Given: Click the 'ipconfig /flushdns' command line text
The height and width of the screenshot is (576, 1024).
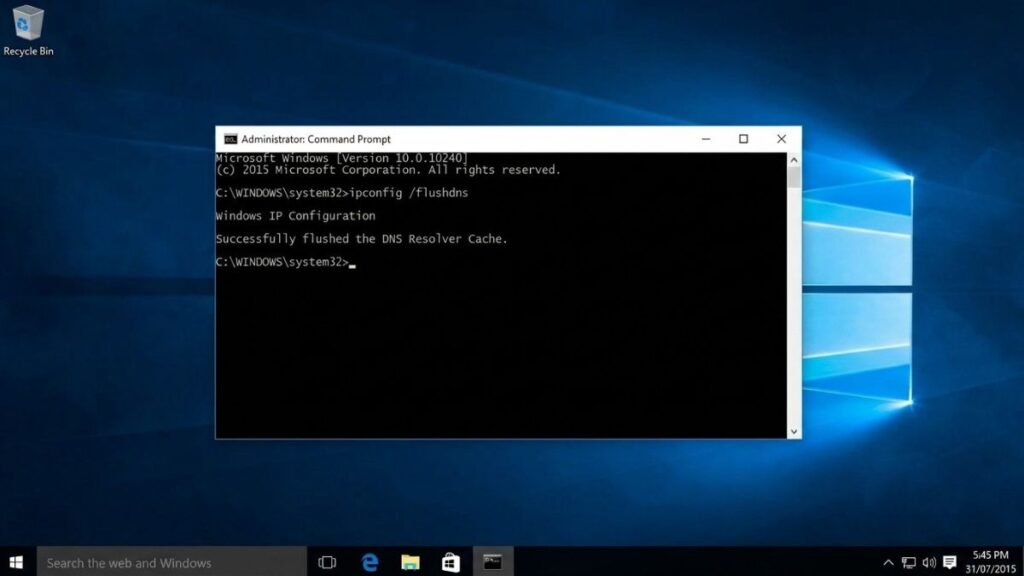Looking at the screenshot, I should [x=409, y=193].
